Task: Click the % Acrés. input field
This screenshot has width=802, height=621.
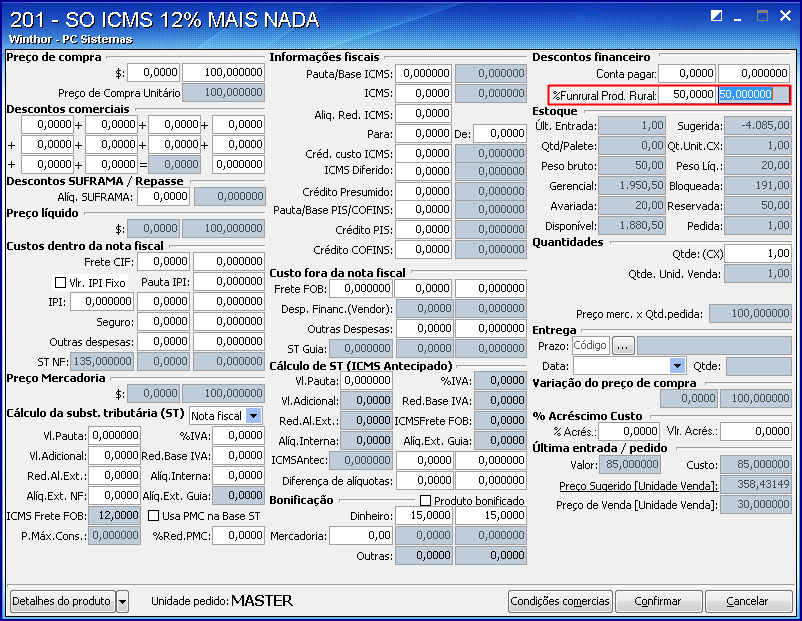Action: [629, 432]
